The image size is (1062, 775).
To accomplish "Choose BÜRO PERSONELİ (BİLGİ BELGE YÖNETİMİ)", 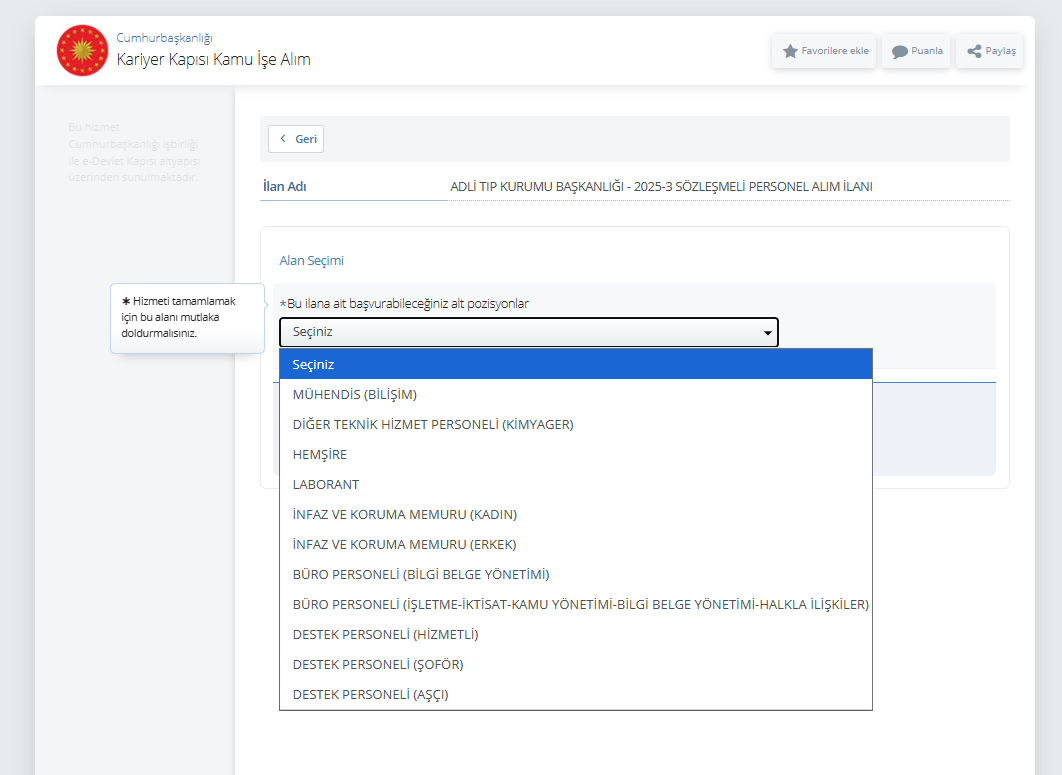I will [421, 574].
